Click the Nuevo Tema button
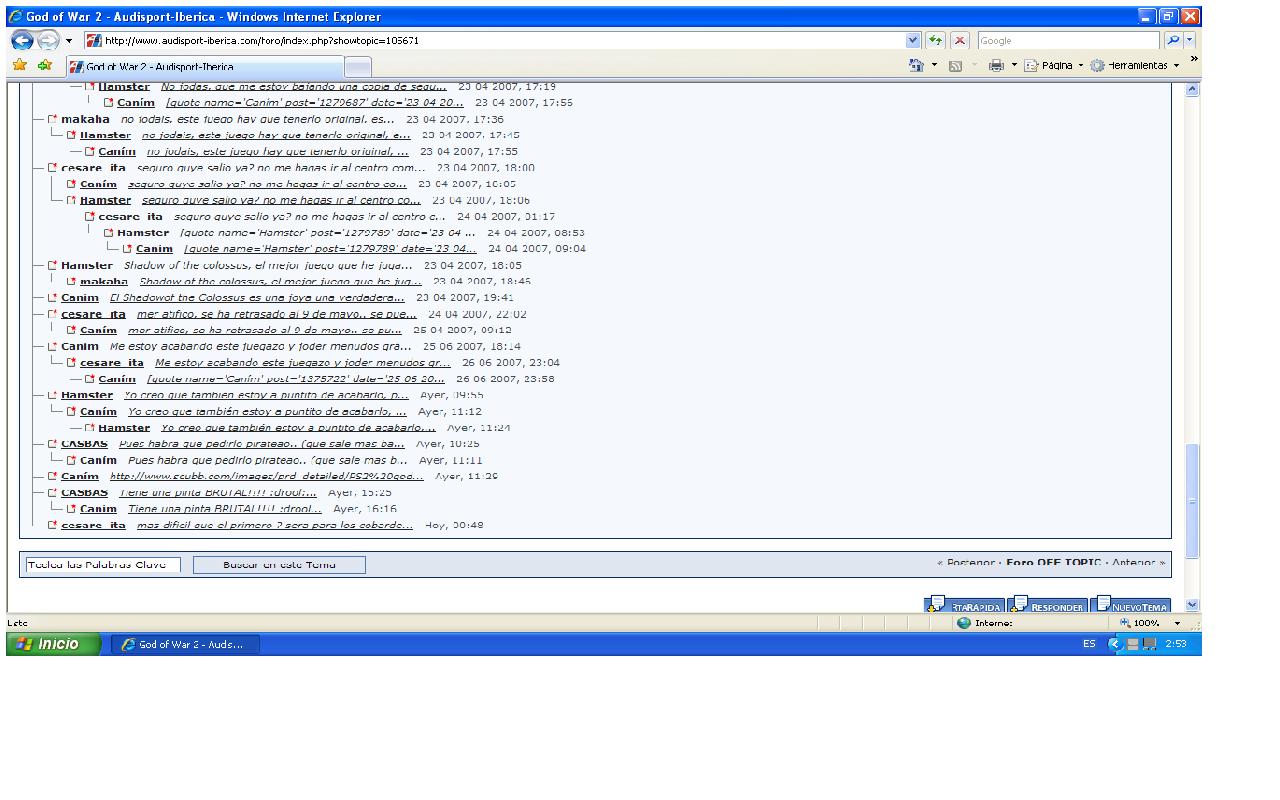Image resolution: width=1280 pixels, height=800 pixels. [x=1130, y=604]
